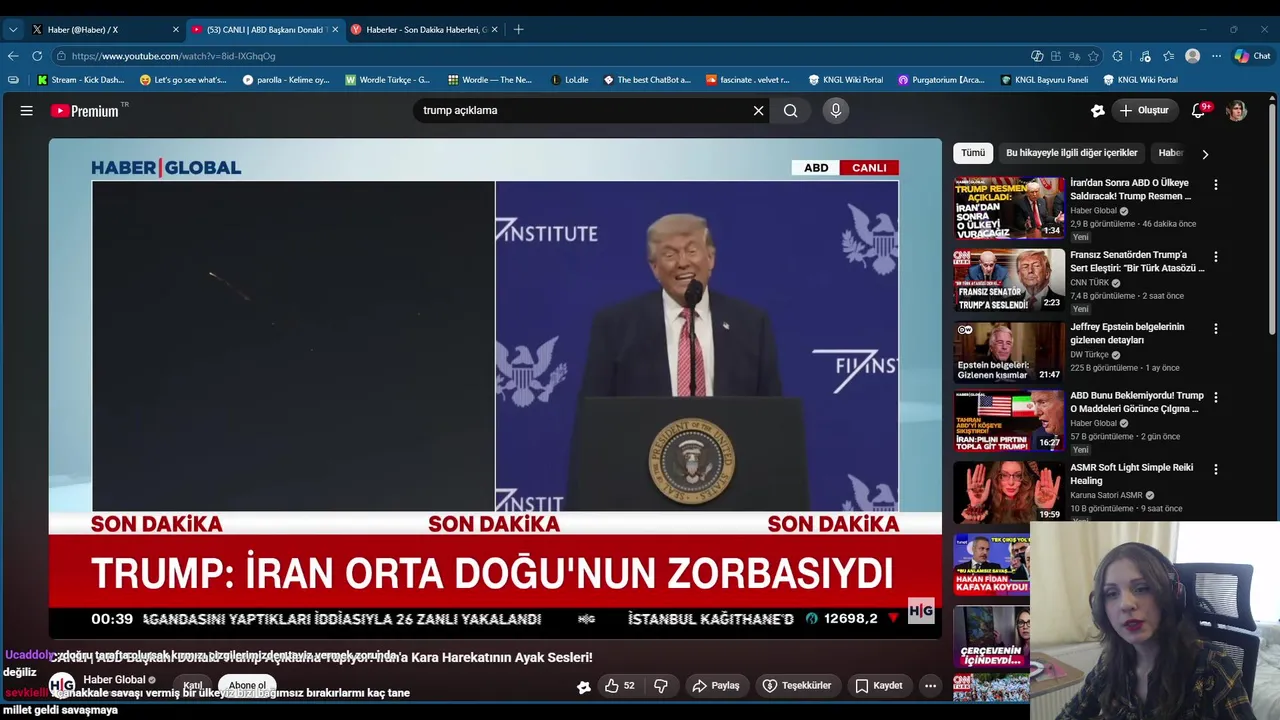The image size is (1280, 720).
Task: Open options for ASMR Soft Light video
Action: tap(1215, 469)
